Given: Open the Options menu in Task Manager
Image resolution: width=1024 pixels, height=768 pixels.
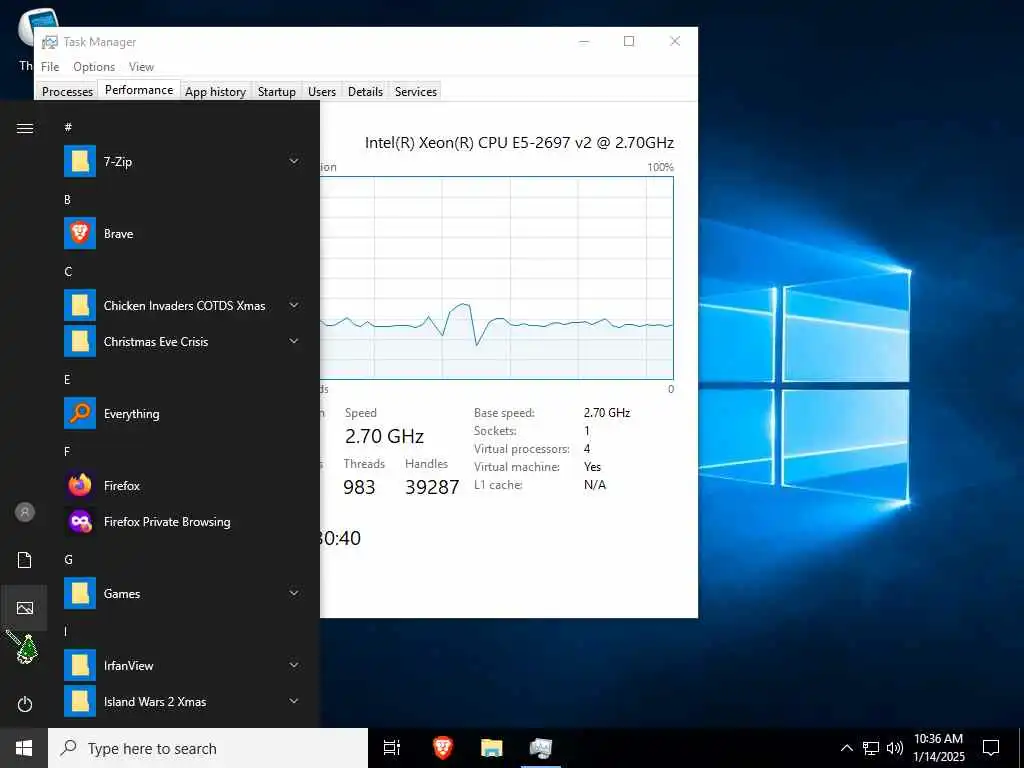Looking at the screenshot, I should click(94, 67).
